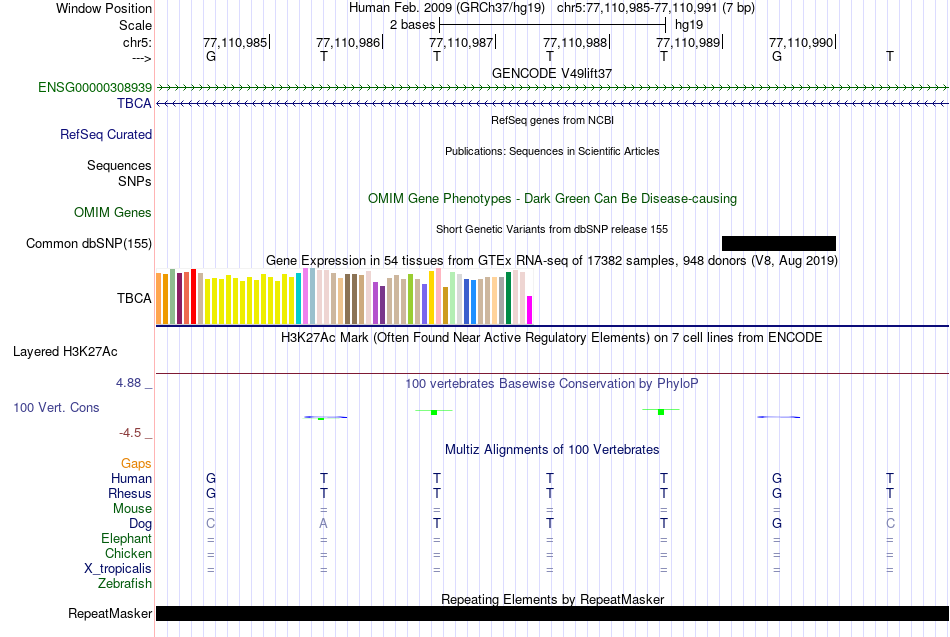
Task: Select the blue TBCA GENCODE gene label
Action: (x=135, y=103)
